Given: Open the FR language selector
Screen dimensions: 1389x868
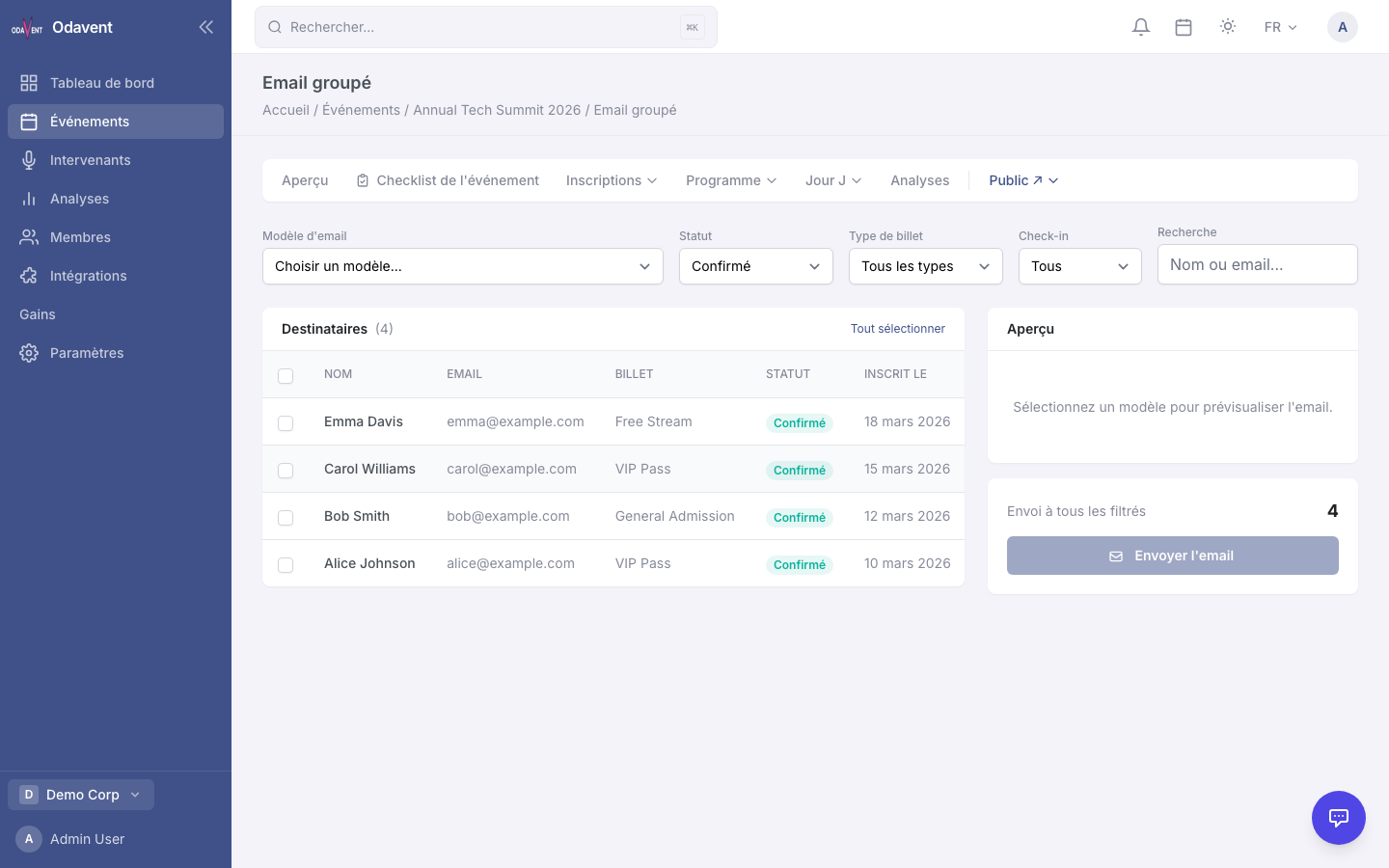Looking at the screenshot, I should pos(1281,27).
